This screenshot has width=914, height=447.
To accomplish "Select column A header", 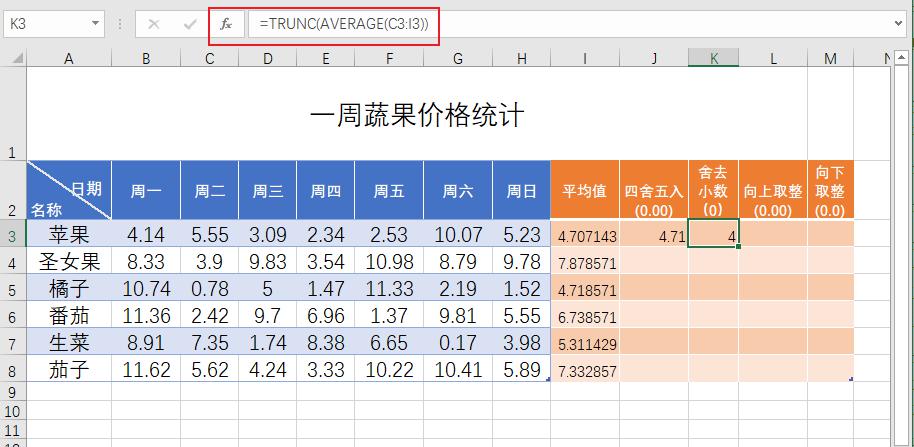I will [x=69, y=58].
